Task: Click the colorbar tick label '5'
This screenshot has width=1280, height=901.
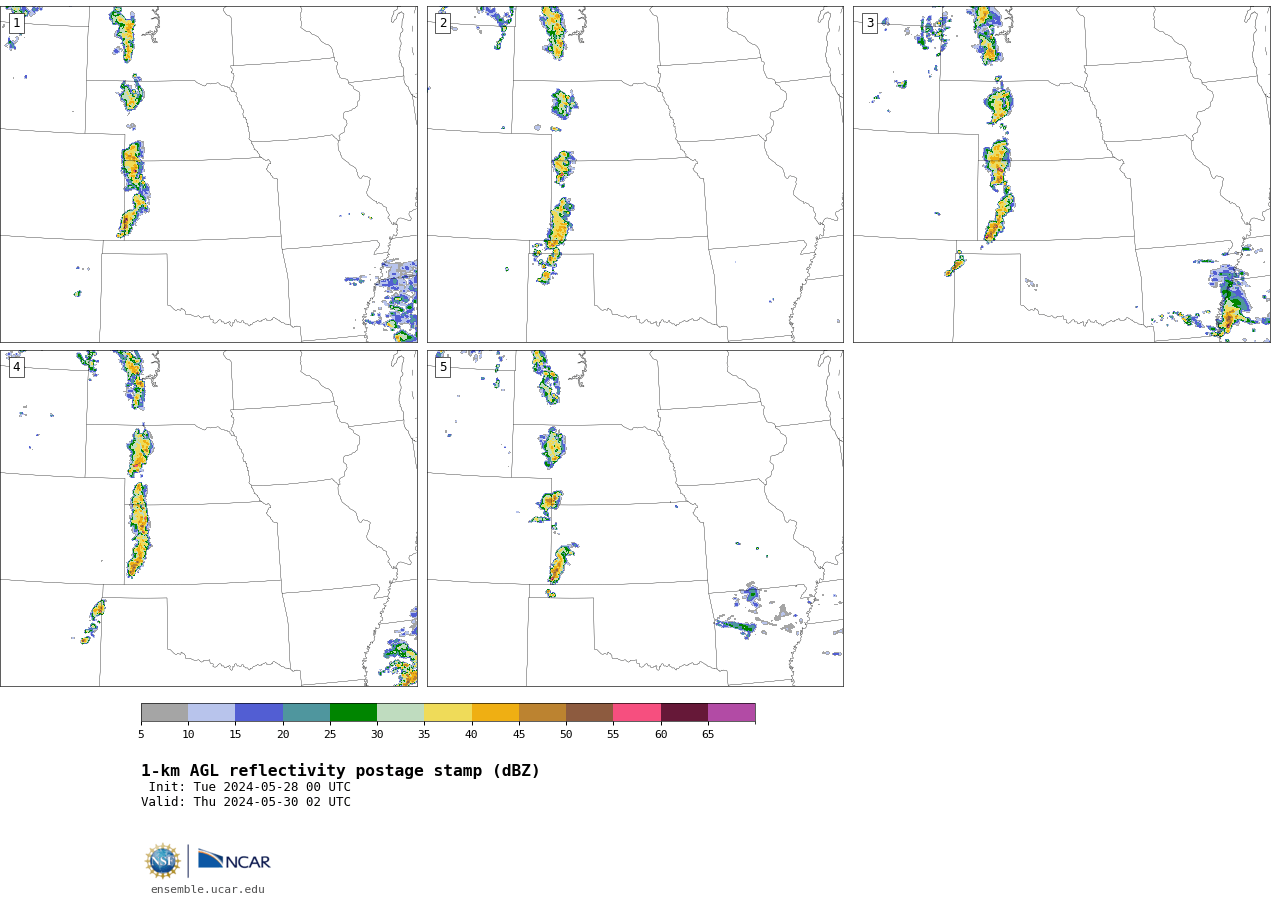Action: pos(141,735)
